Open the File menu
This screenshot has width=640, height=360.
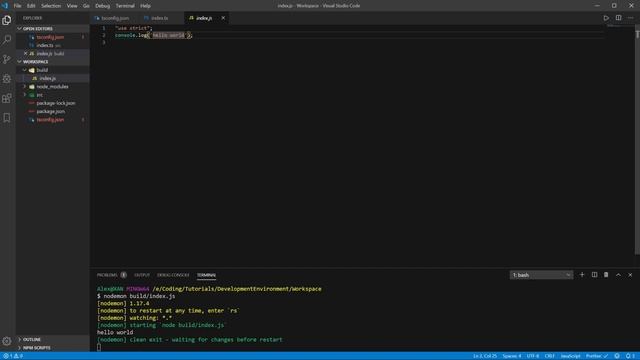click(x=18, y=6)
